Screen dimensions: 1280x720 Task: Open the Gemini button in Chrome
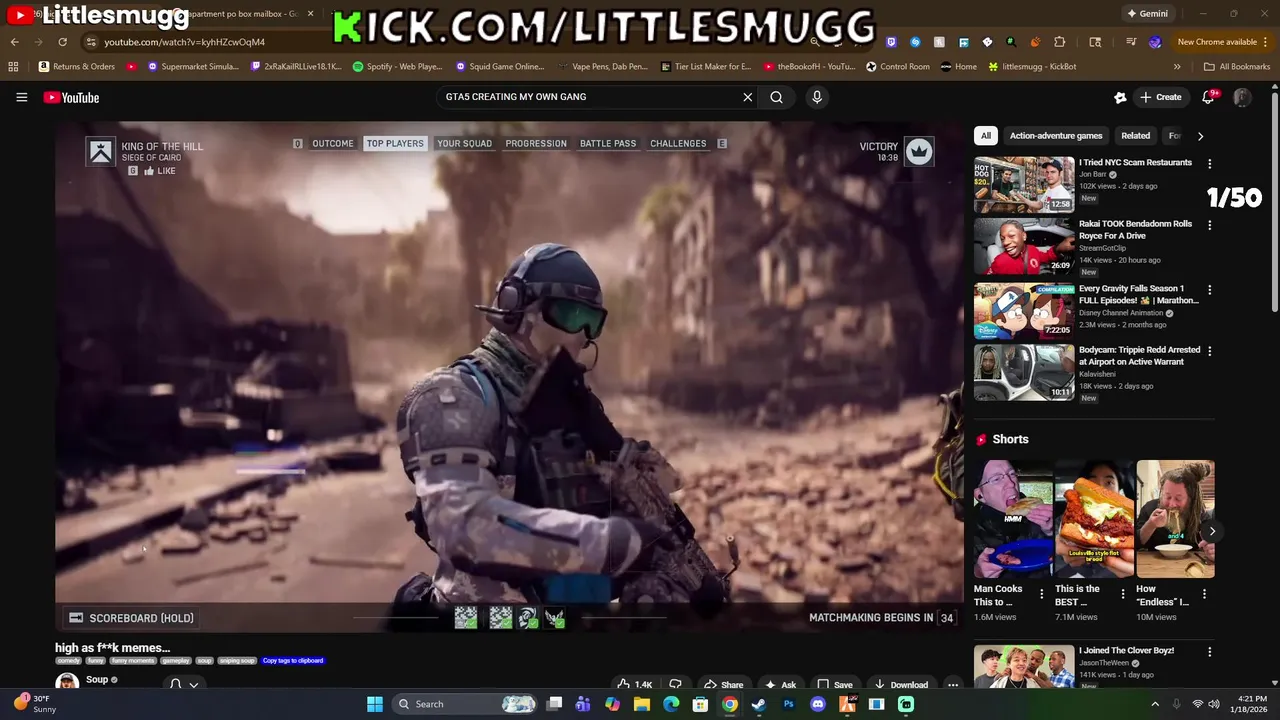[x=1147, y=14]
